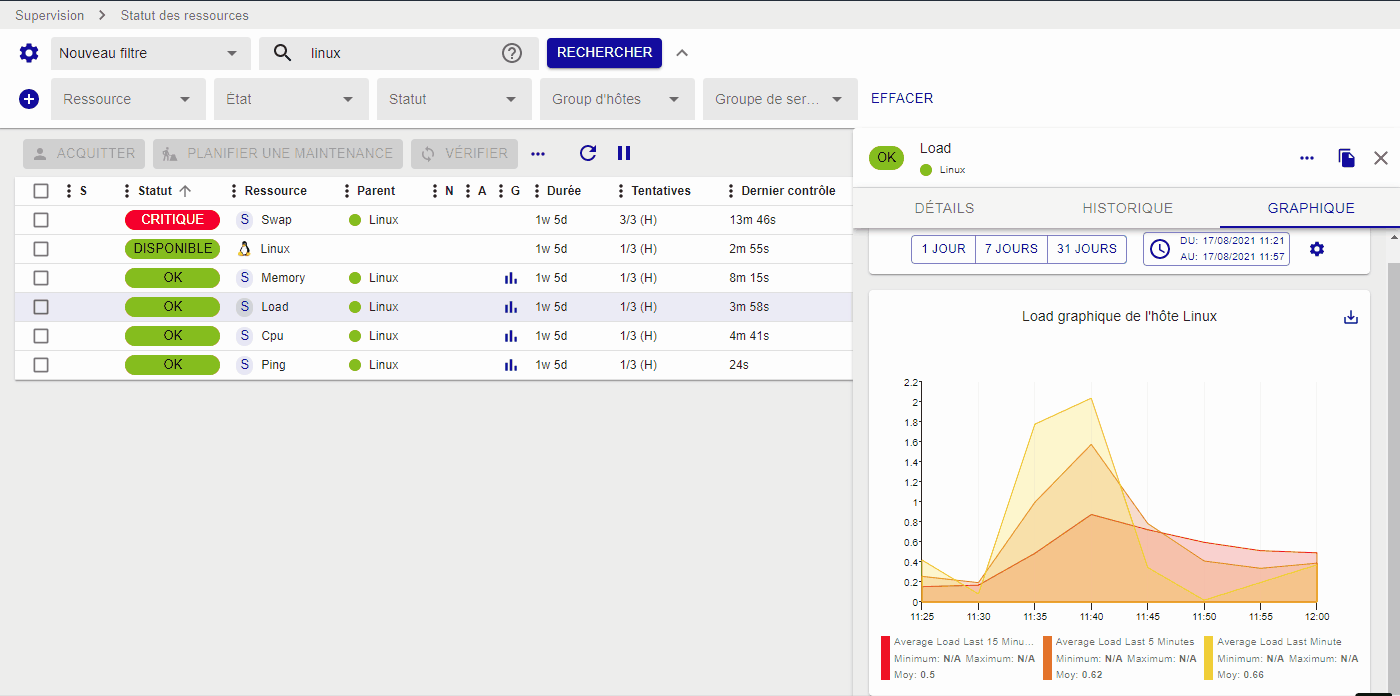This screenshot has width=1400, height=696.
Task: Click the refresh resources icon
Action: coord(588,153)
